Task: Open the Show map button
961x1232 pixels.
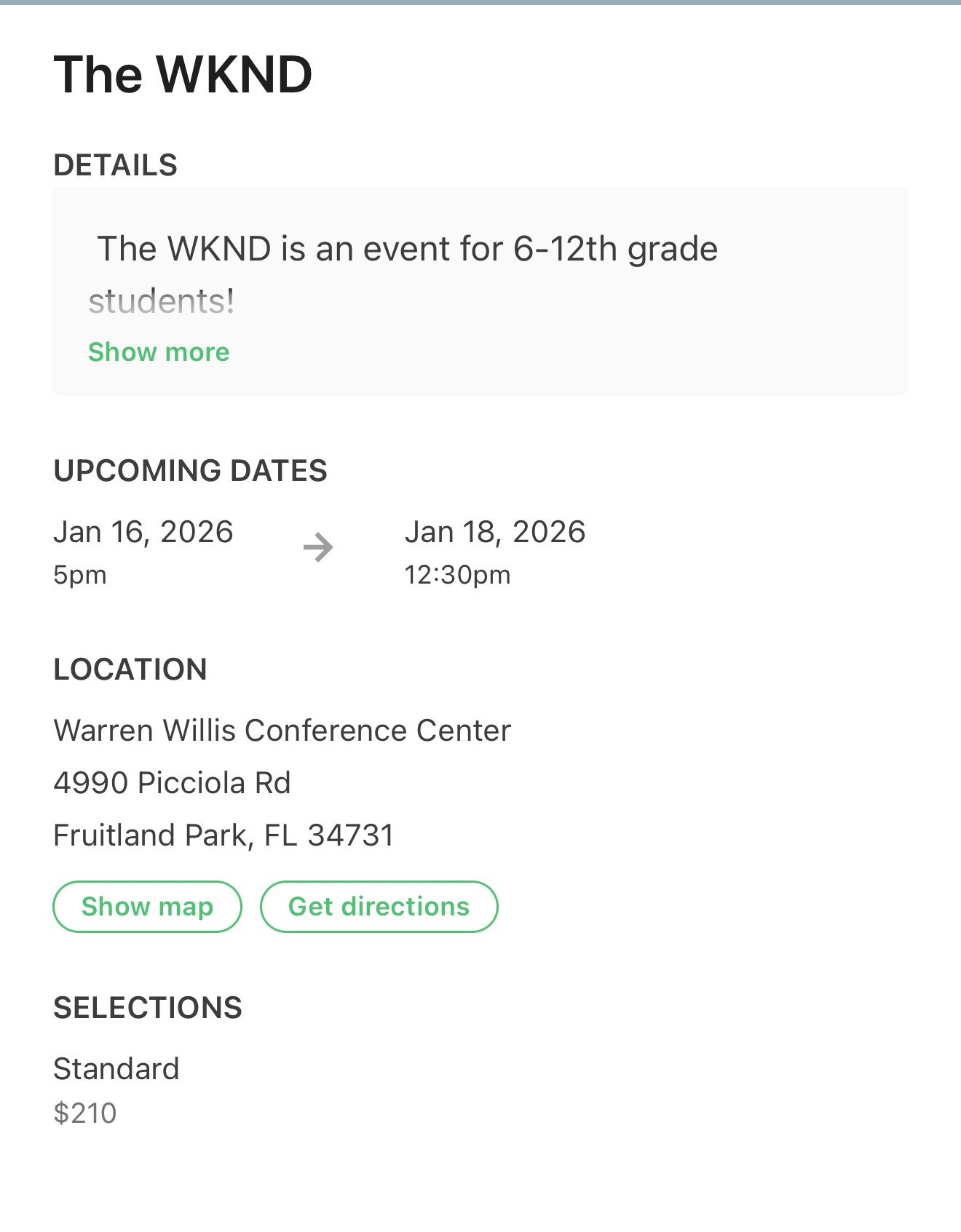Action: coord(147,907)
